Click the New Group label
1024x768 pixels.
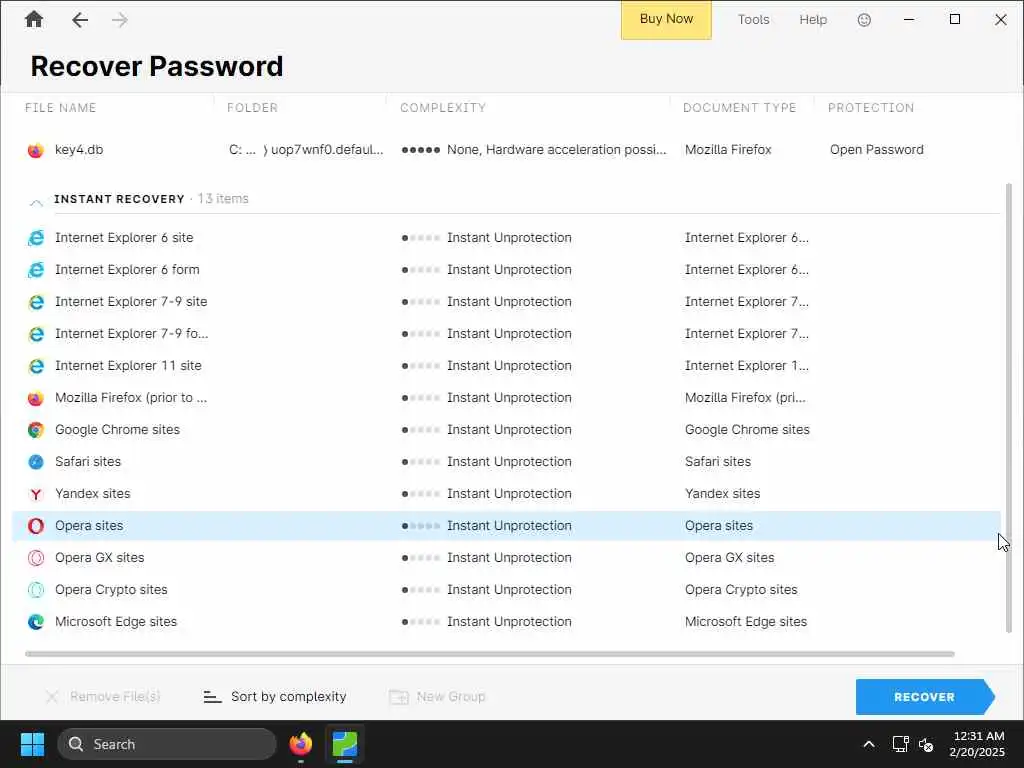click(451, 697)
